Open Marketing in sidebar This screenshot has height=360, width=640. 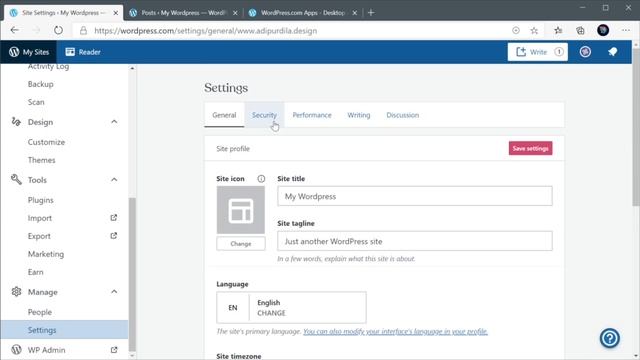[x=46, y=254]
